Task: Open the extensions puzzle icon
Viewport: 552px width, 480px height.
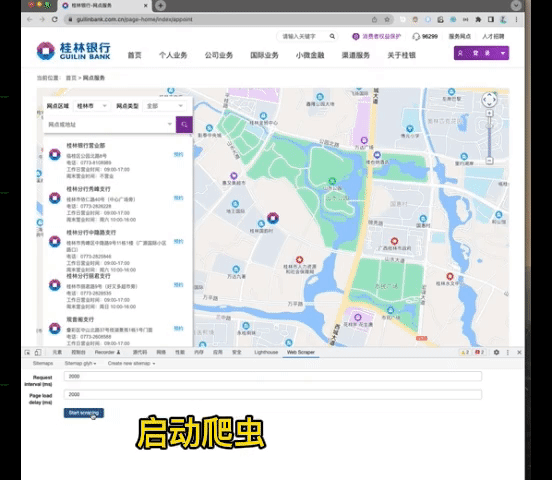Action: tap(478, 19)
